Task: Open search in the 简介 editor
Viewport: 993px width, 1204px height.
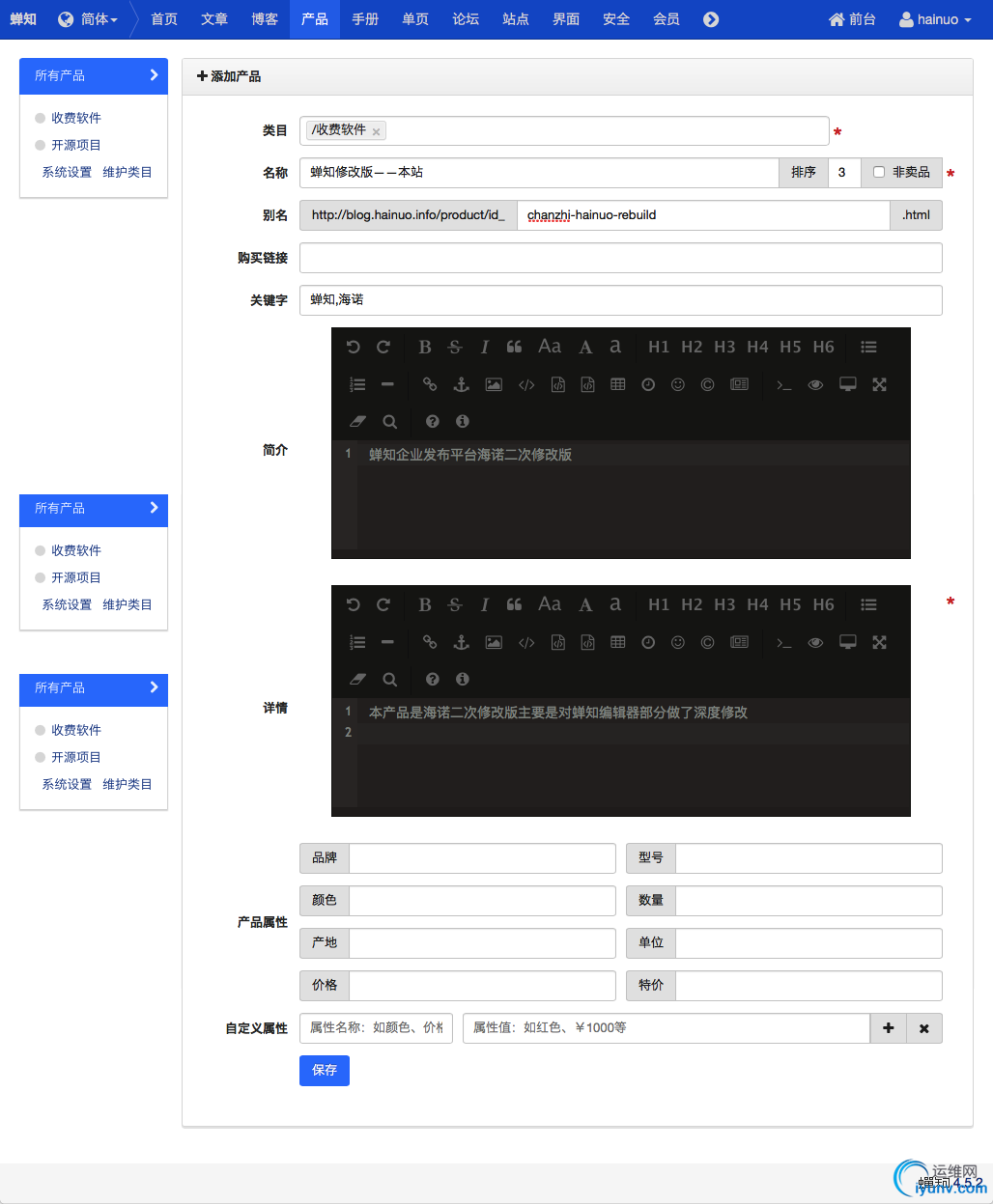Action: (389, 421)
